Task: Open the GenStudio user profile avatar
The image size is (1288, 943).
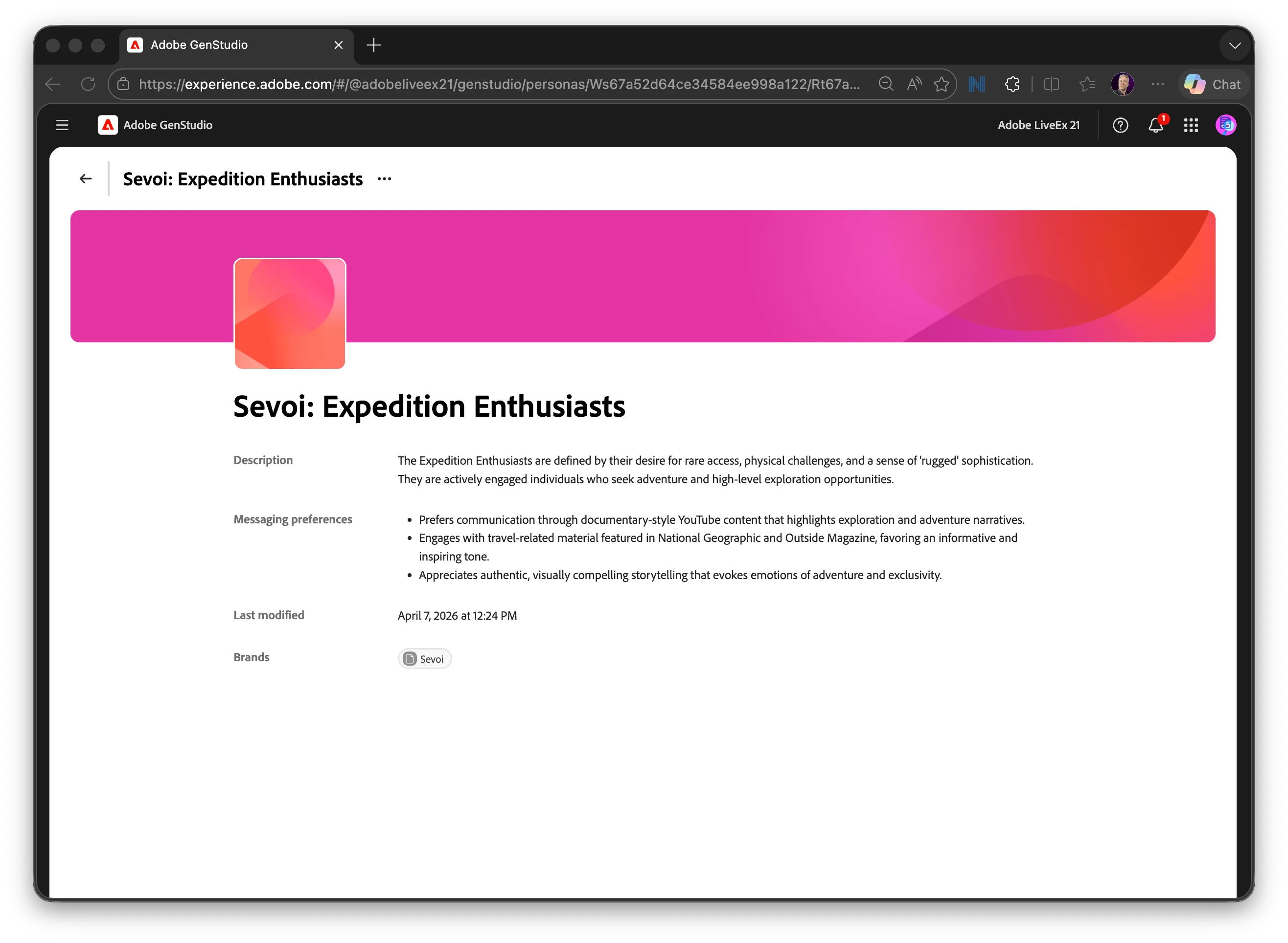Action: point(1225,125)
